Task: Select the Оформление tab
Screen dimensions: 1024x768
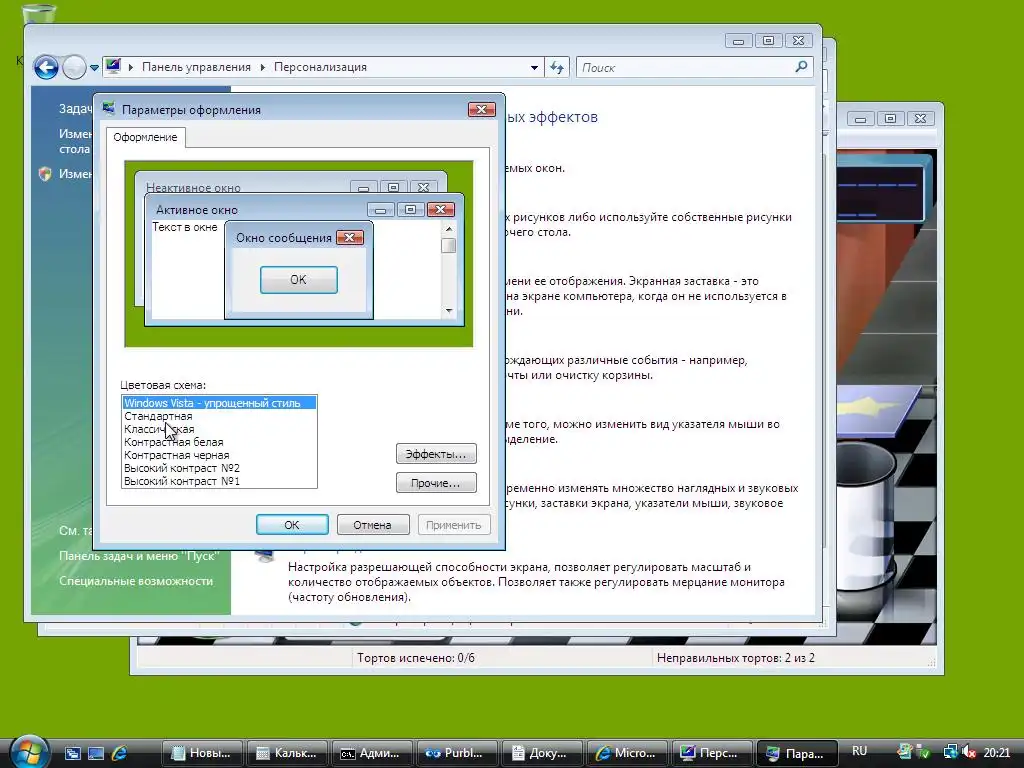Action: [x=145, y=137]
